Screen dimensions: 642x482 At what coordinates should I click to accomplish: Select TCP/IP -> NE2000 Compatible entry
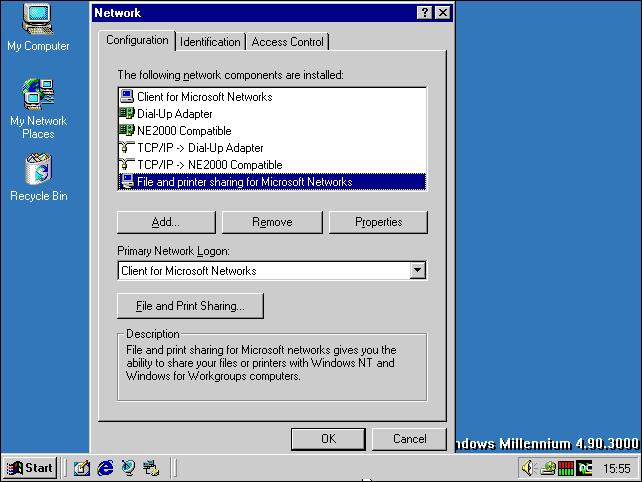tap(272, 165)
